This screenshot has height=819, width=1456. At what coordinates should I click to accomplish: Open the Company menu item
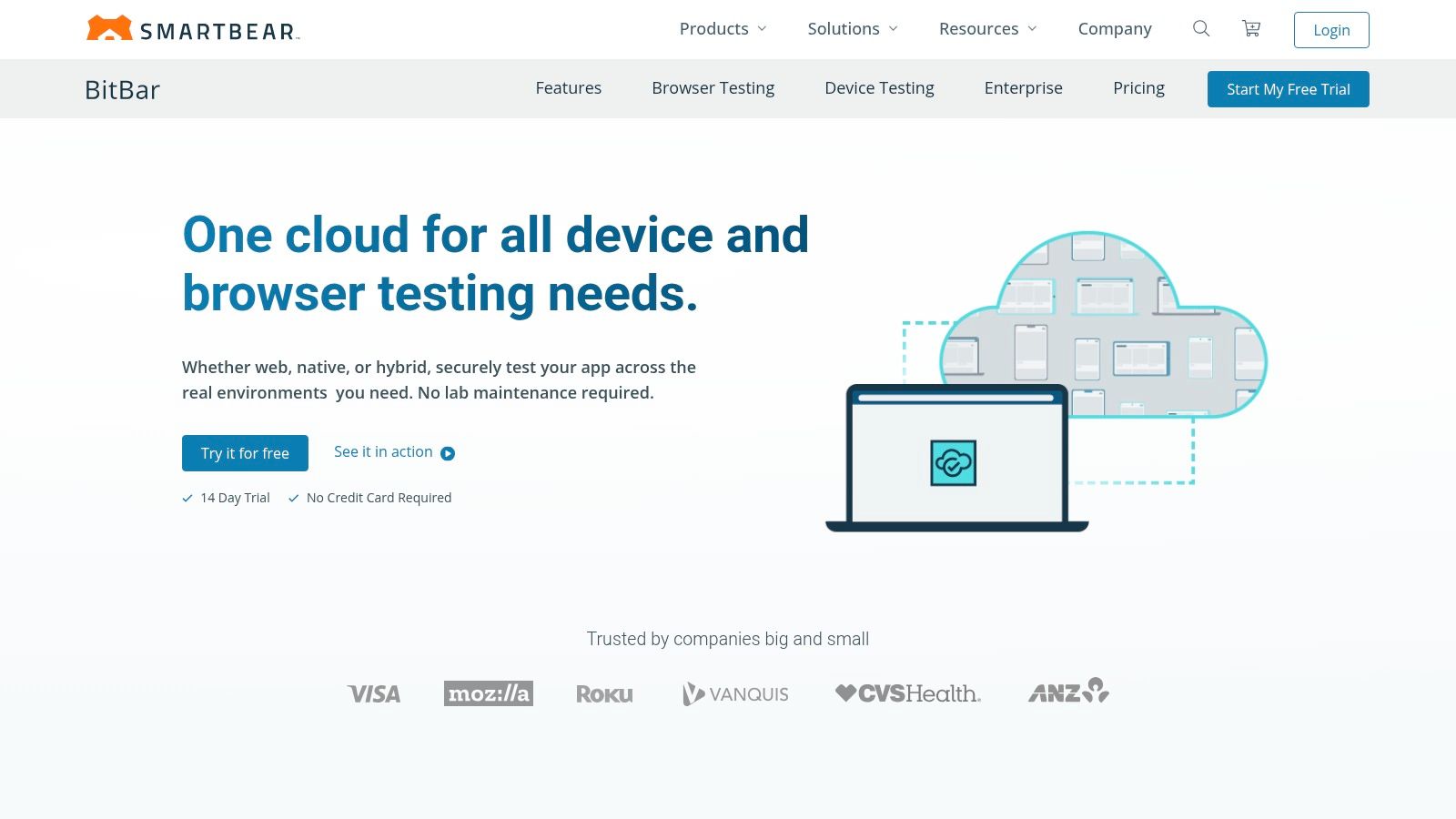click(1115, 29)
